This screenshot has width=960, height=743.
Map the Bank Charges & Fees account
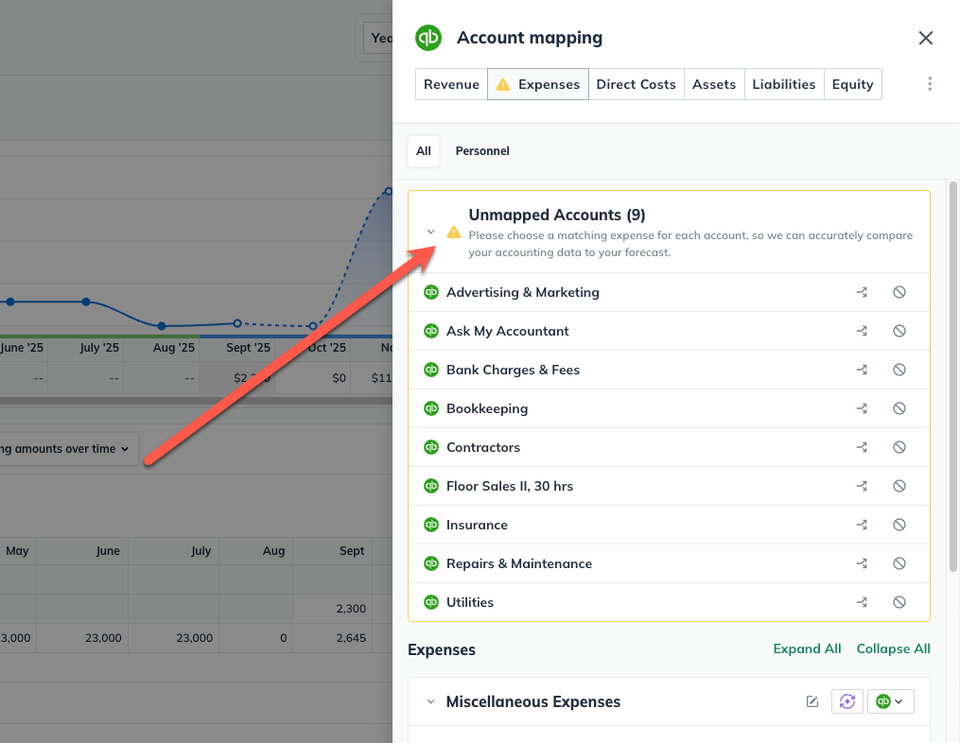tap(861, 370)
